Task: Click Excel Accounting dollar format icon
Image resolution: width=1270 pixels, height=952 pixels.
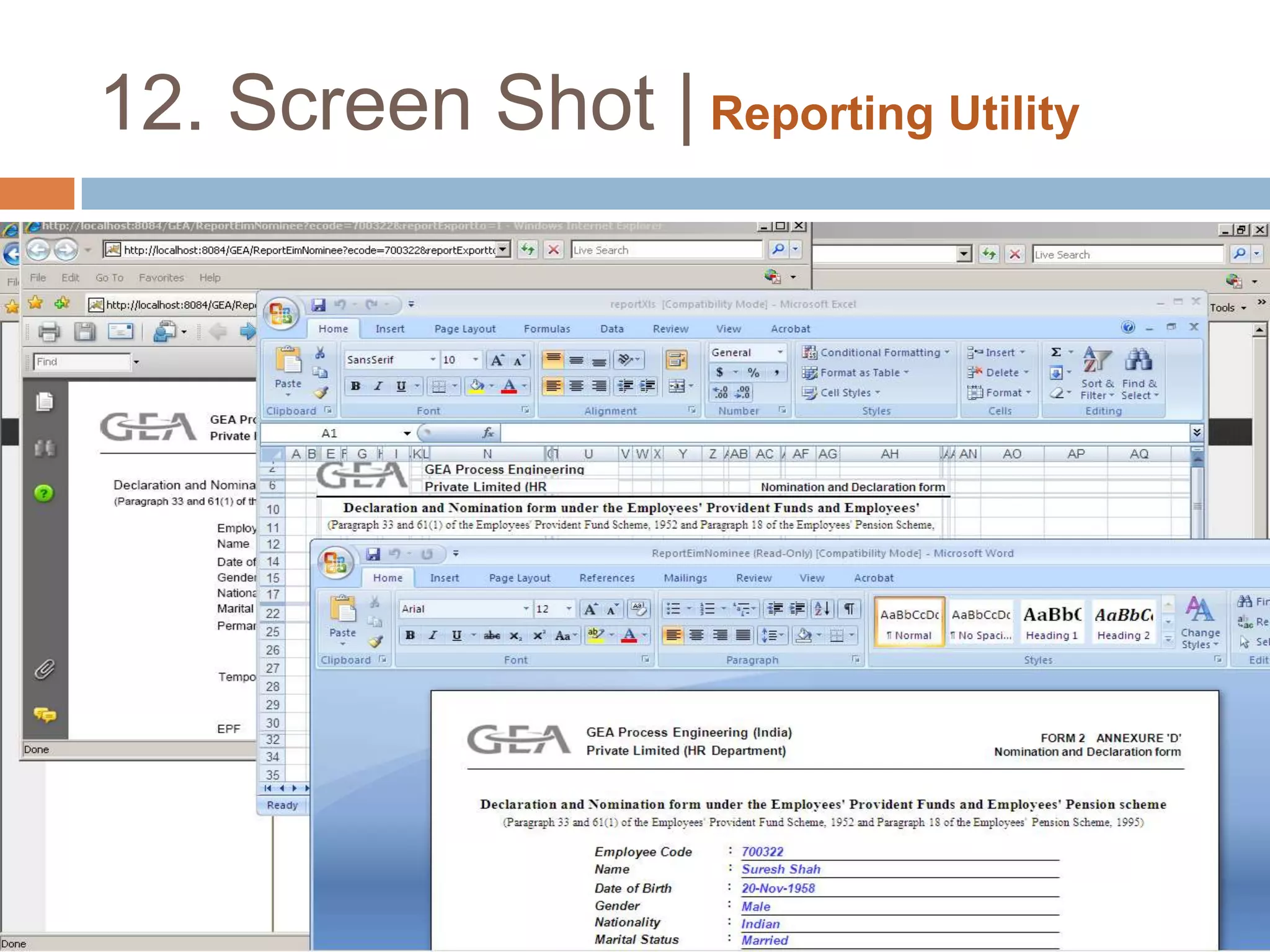Action: (x=720, y=372)
